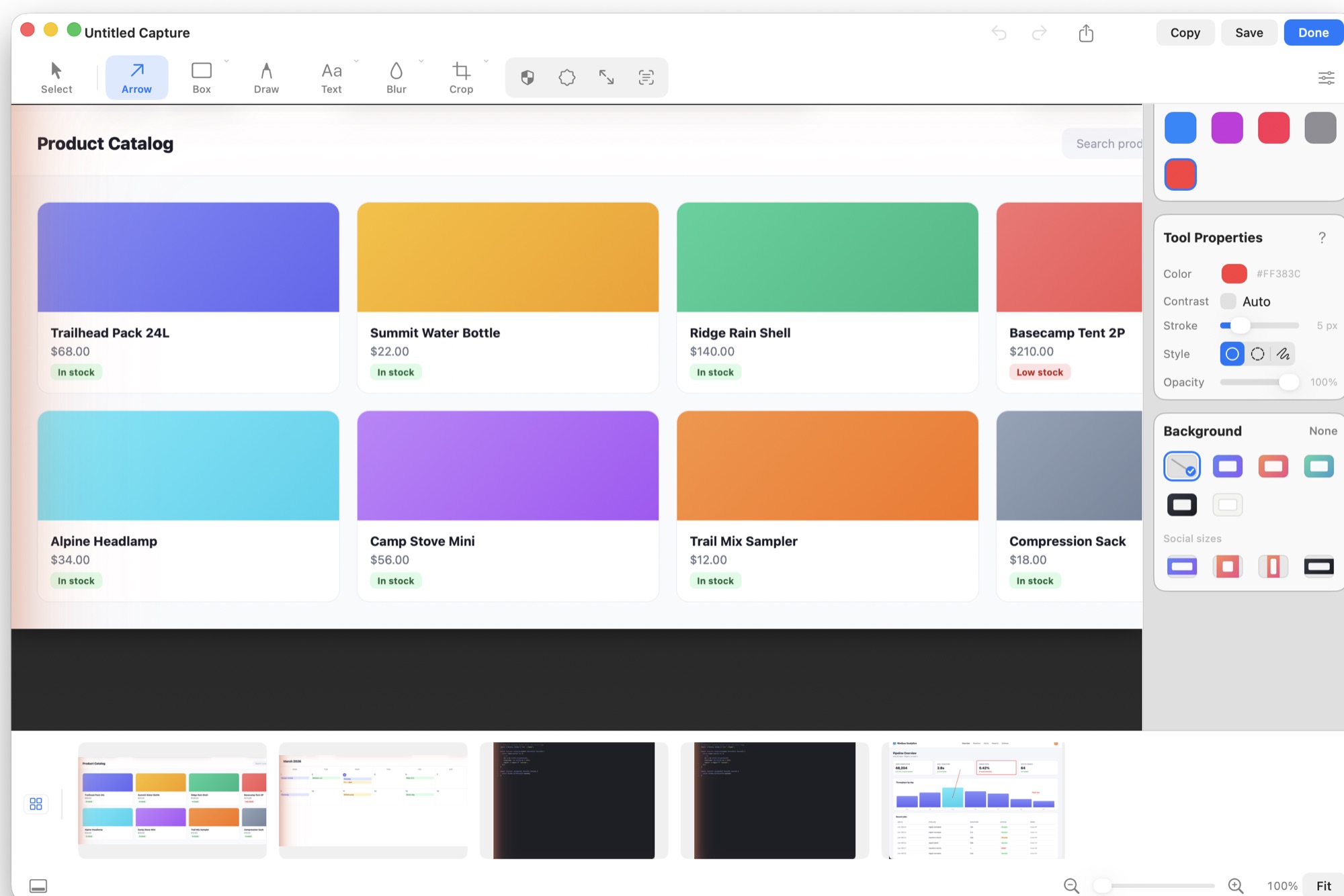Choose the Blur tool
This screenshot has height=896, width=1344.
point(396,78)
